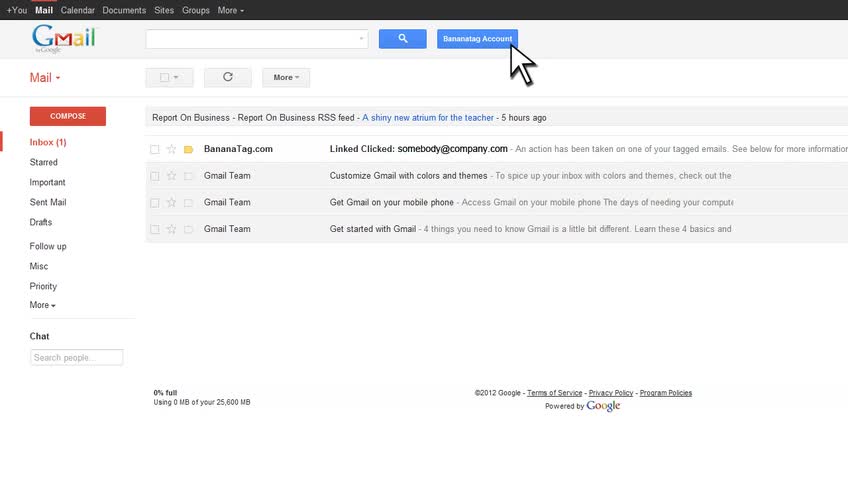848x480 pixels.
Task: Expand the Mail dropdown switcher
Action: tap(45, 77)
